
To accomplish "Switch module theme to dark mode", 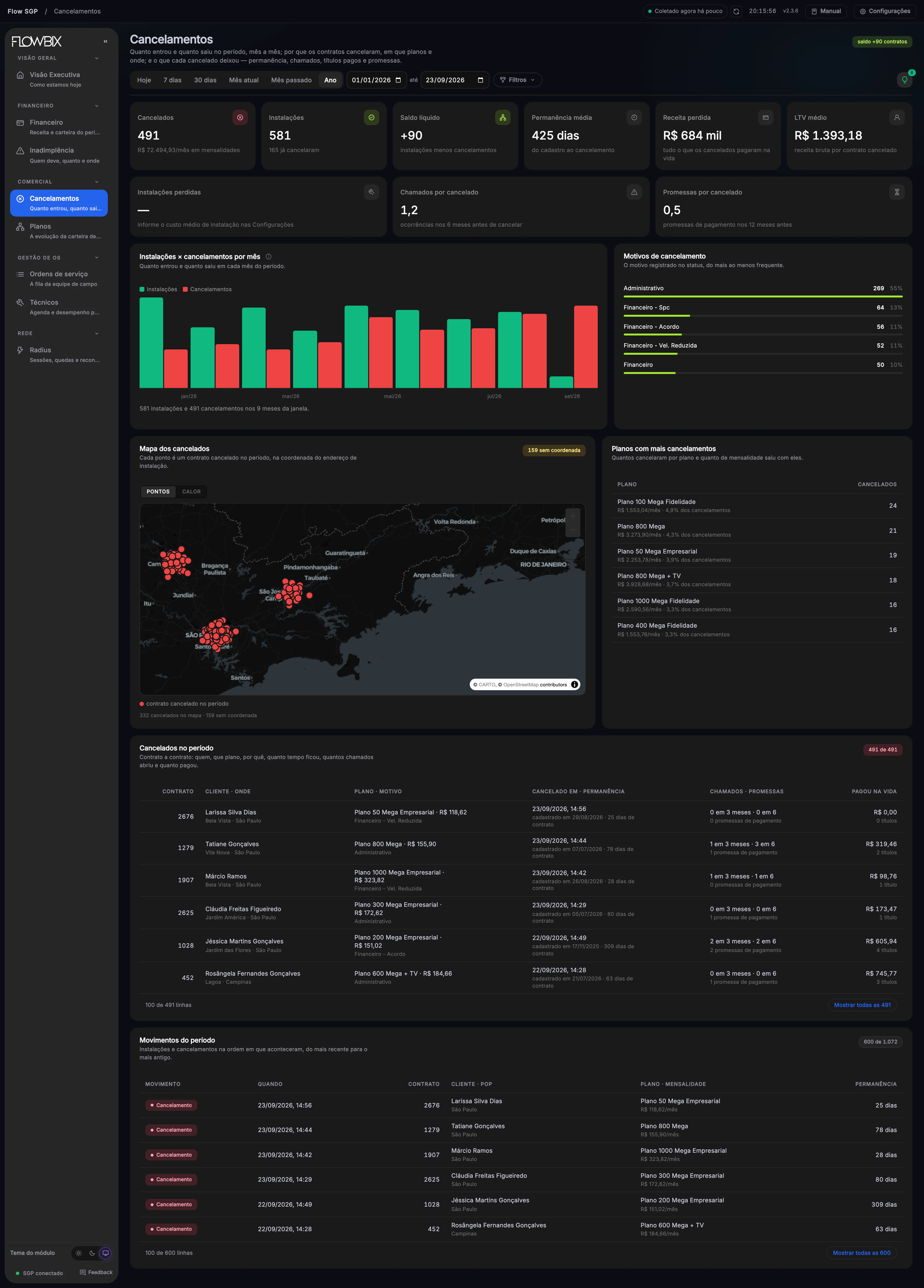I will pos(92,1253).
